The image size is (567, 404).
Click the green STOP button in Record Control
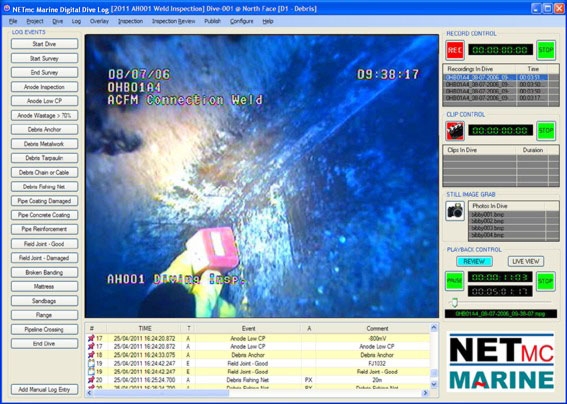pos(546,50)
